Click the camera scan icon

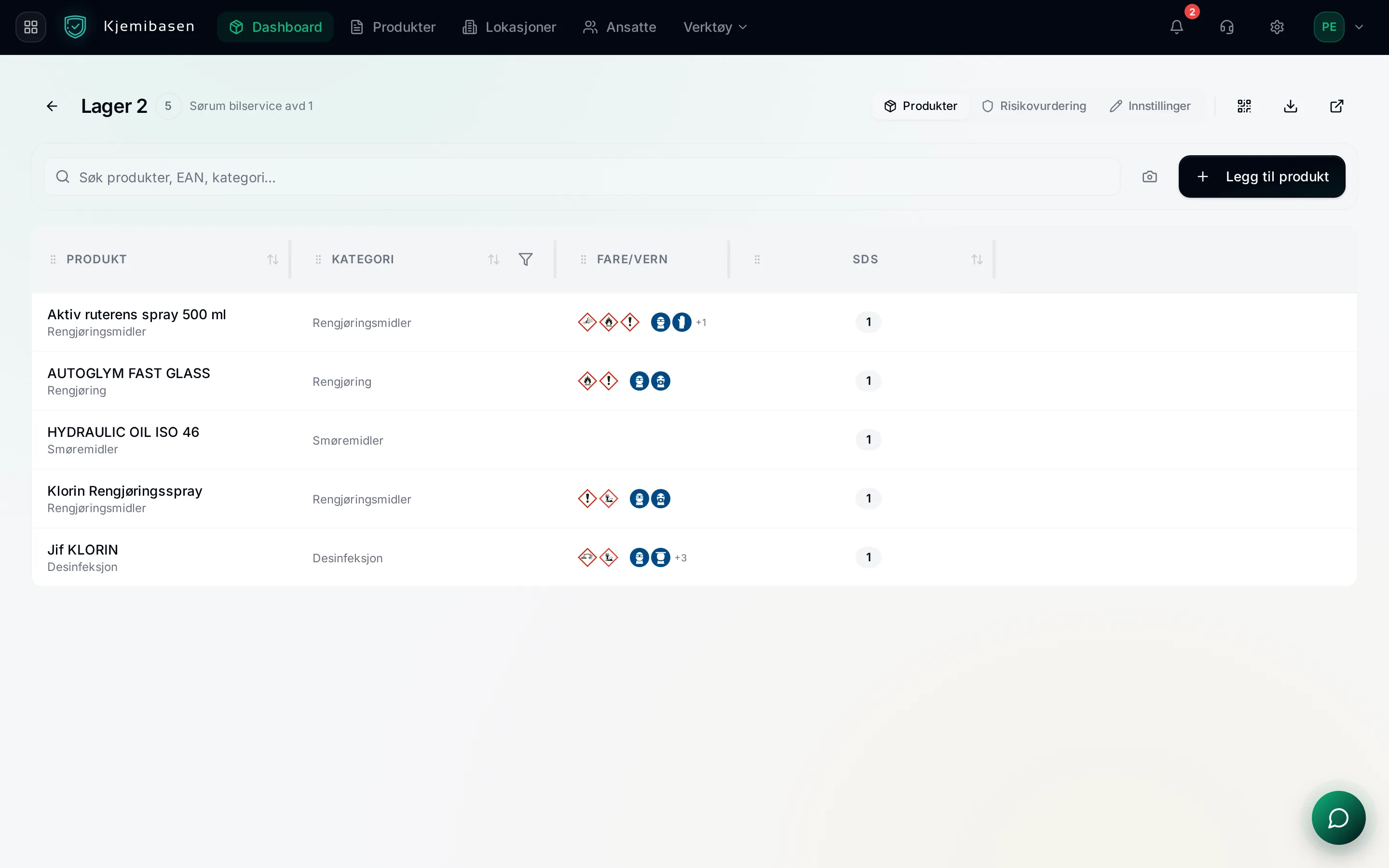(1149, 177)
